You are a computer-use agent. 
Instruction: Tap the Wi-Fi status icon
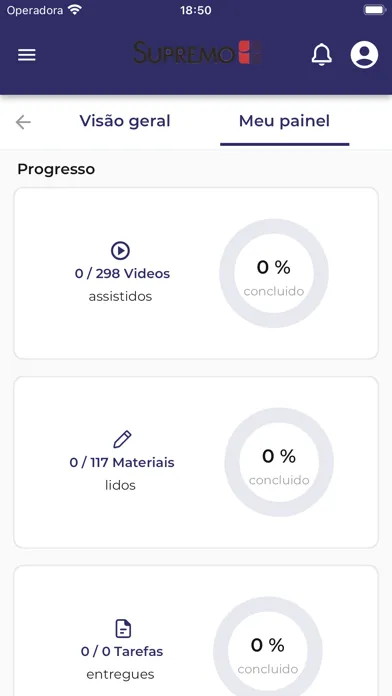(75, 10)
